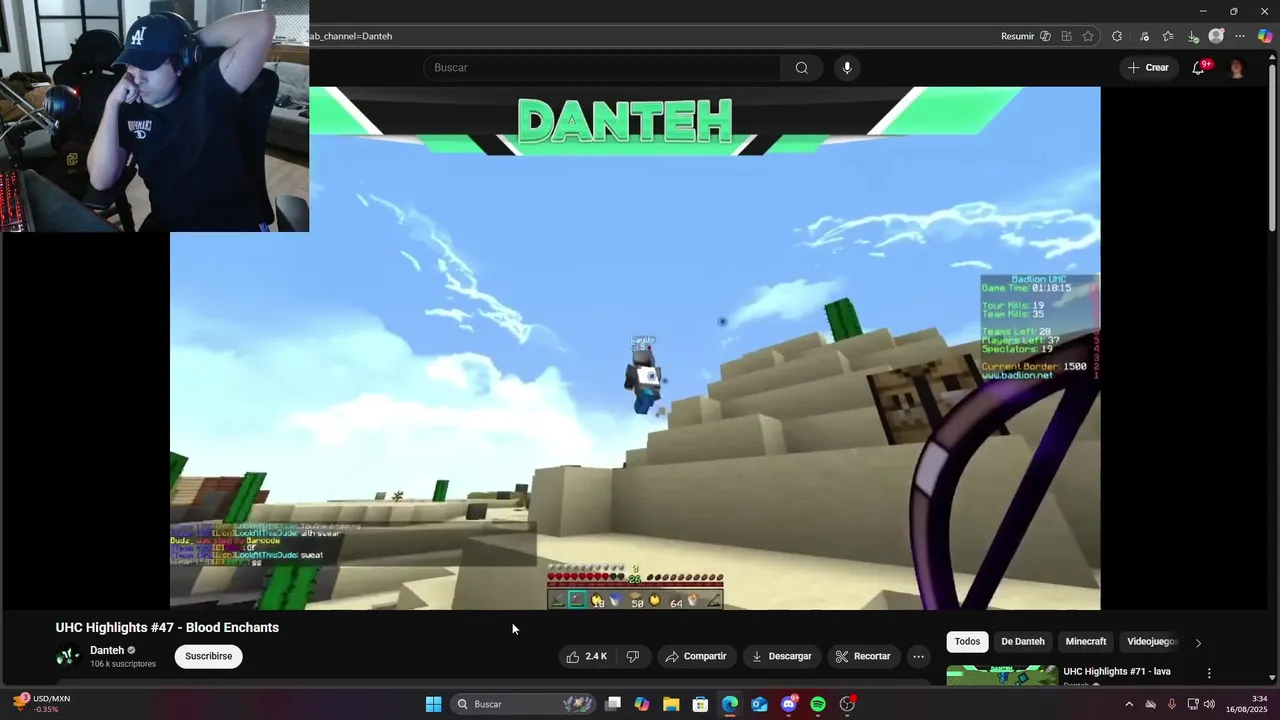
Task: Open the YouTube account avatar menu
Action: click(x=1237, y=68)
